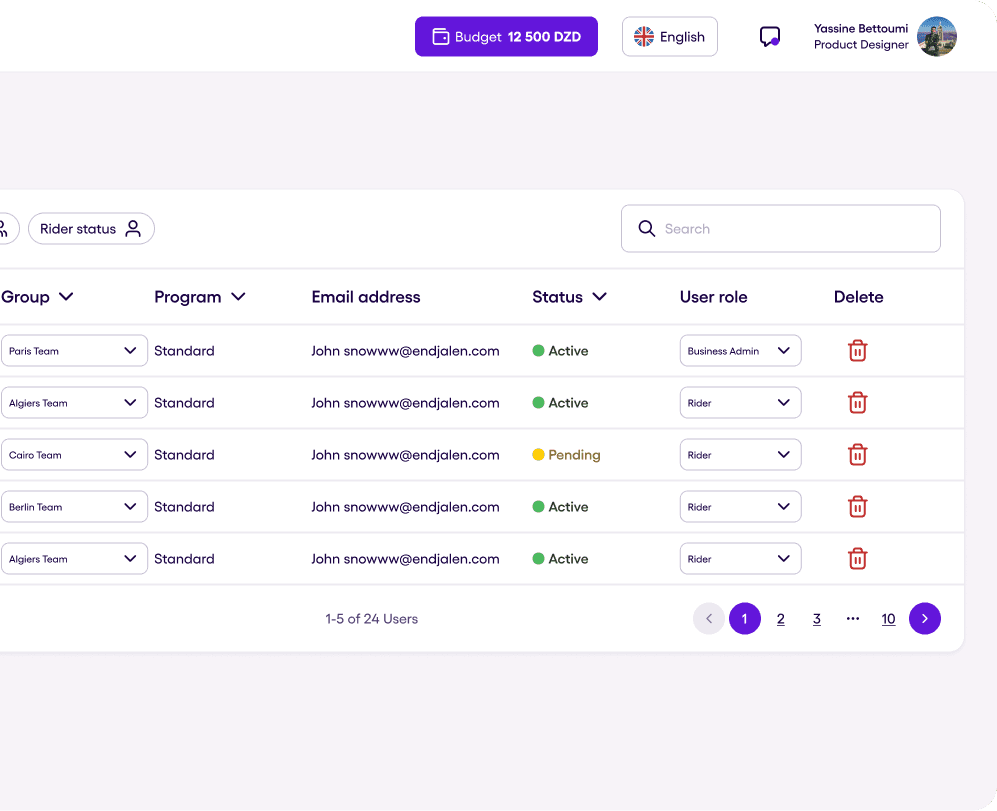Go to previous page with left arrow
The image size is (997, 811).
pyautogui.click(x=708, y=619)
